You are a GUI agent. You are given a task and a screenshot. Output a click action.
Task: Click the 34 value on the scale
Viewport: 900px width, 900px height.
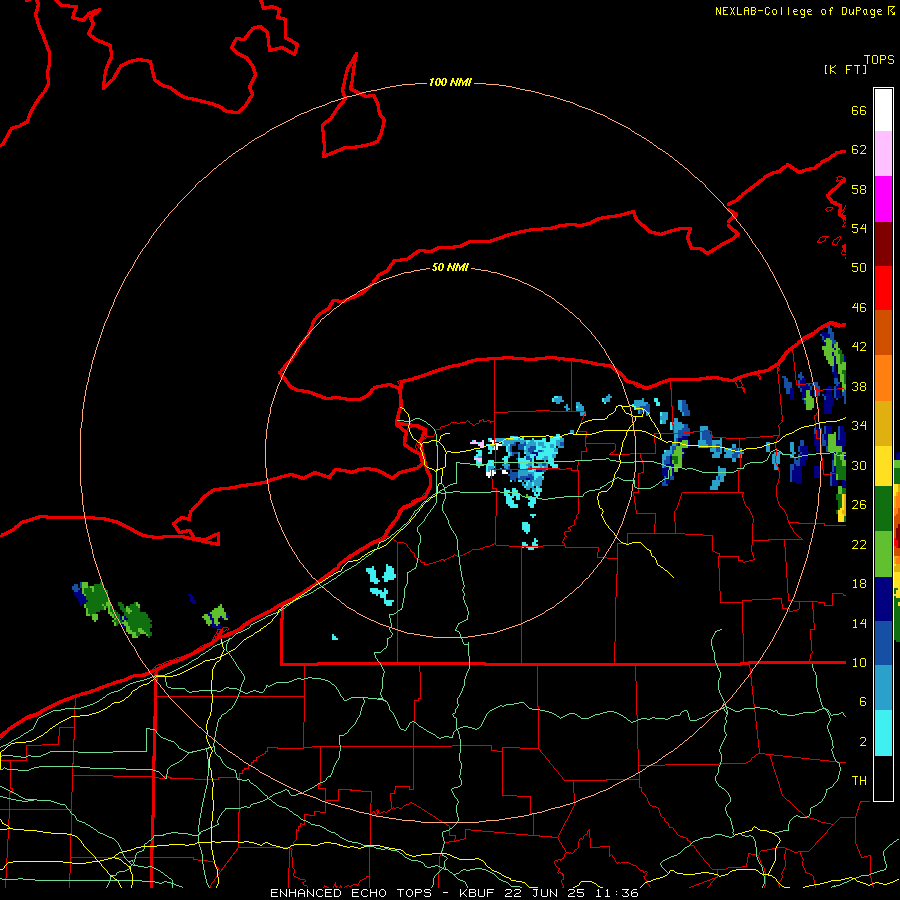pos(859,426)
